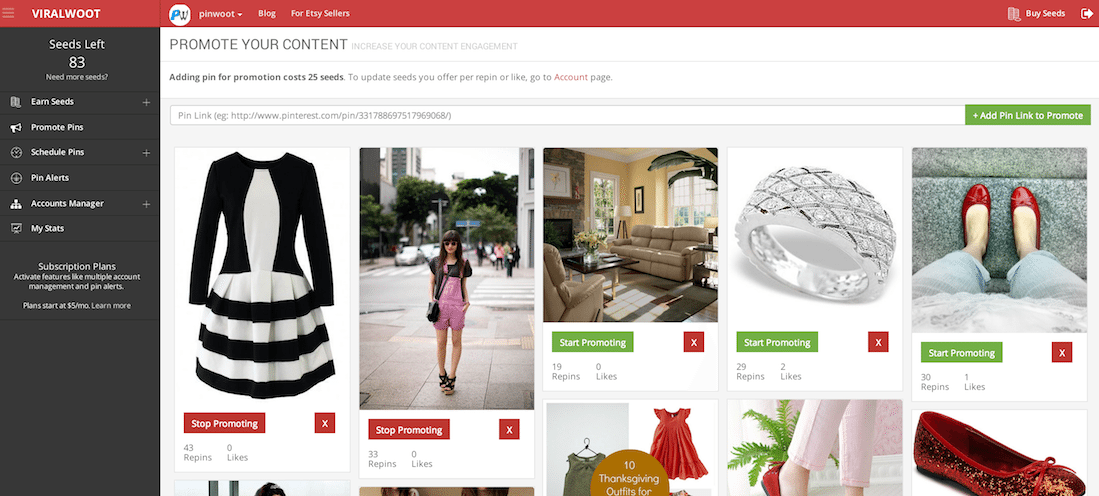Click Need more seeds? link

[x=76, y=77]
